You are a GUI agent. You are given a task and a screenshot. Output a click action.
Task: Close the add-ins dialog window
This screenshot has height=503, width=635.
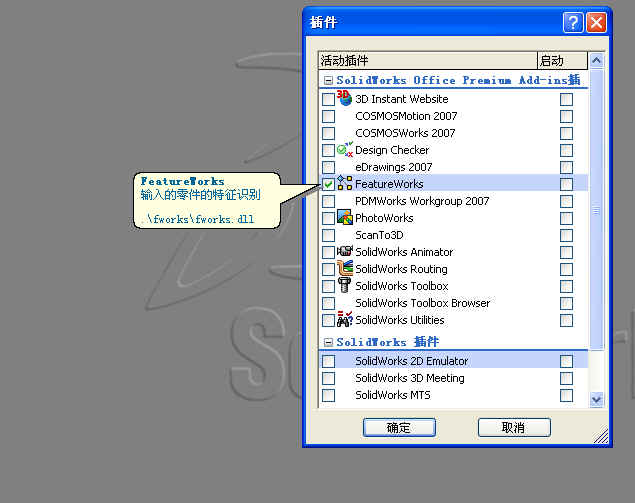coord(596,22)
